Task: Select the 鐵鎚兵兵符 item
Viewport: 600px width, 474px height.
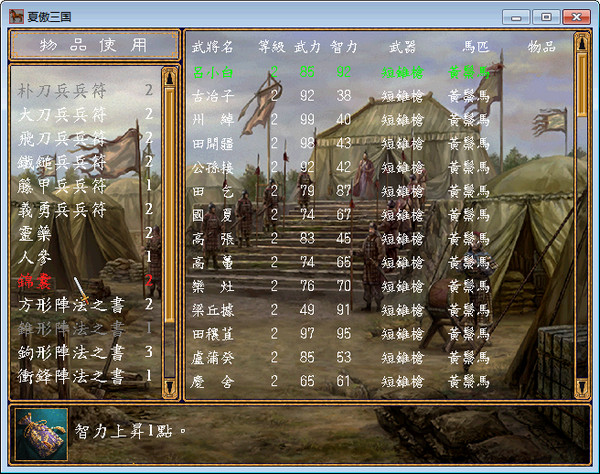Action: tap(85, 162)
